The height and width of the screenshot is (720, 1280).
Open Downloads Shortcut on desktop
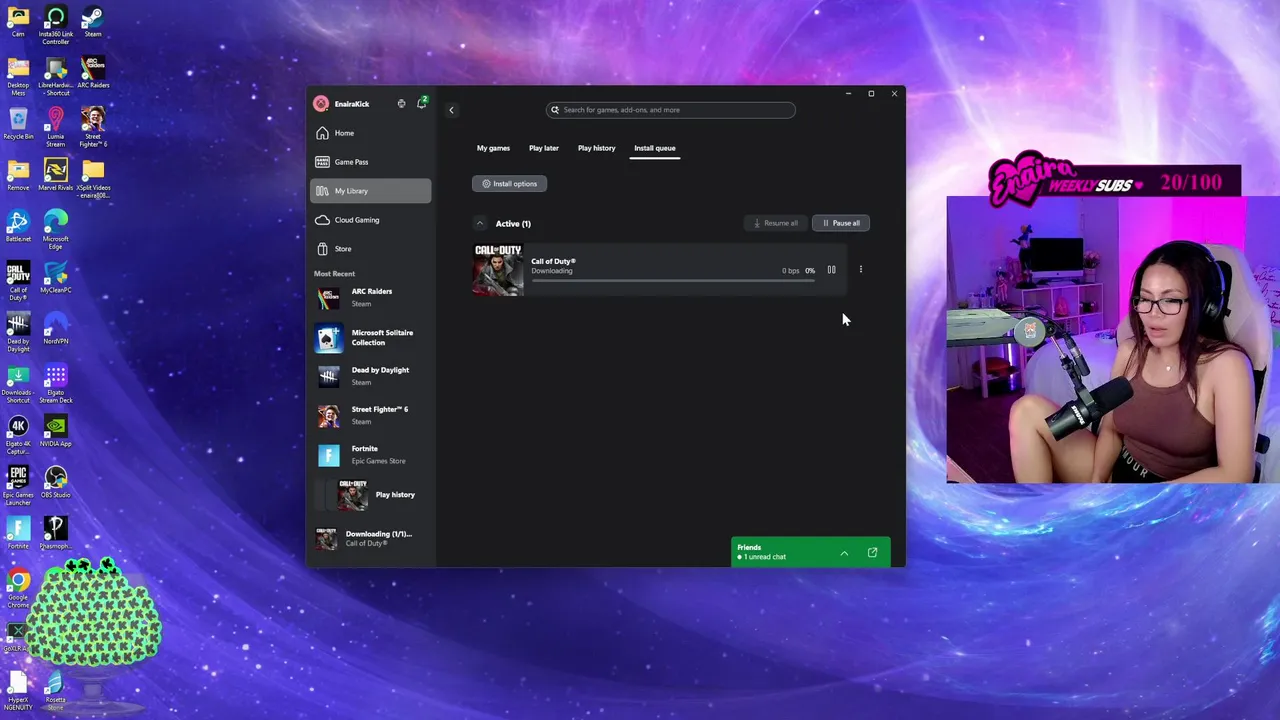pos(18,384)
